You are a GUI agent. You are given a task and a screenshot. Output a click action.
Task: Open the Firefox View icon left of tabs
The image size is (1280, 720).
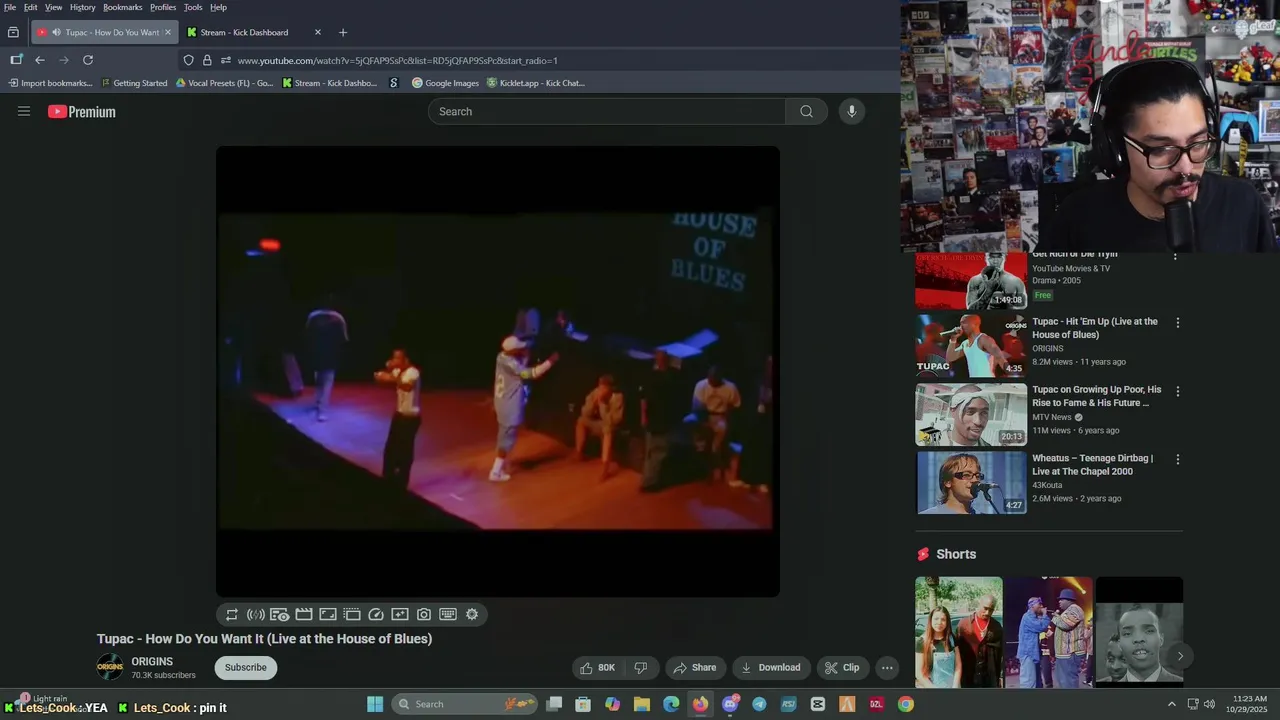pyautogui.click(x=13, y=33)
